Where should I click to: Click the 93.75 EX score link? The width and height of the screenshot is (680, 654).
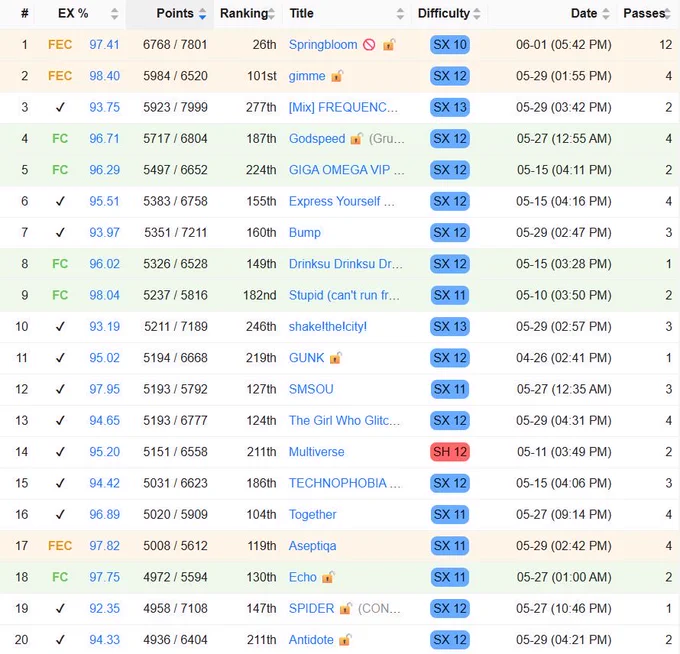pyautogui.click(x=104, y=107)
